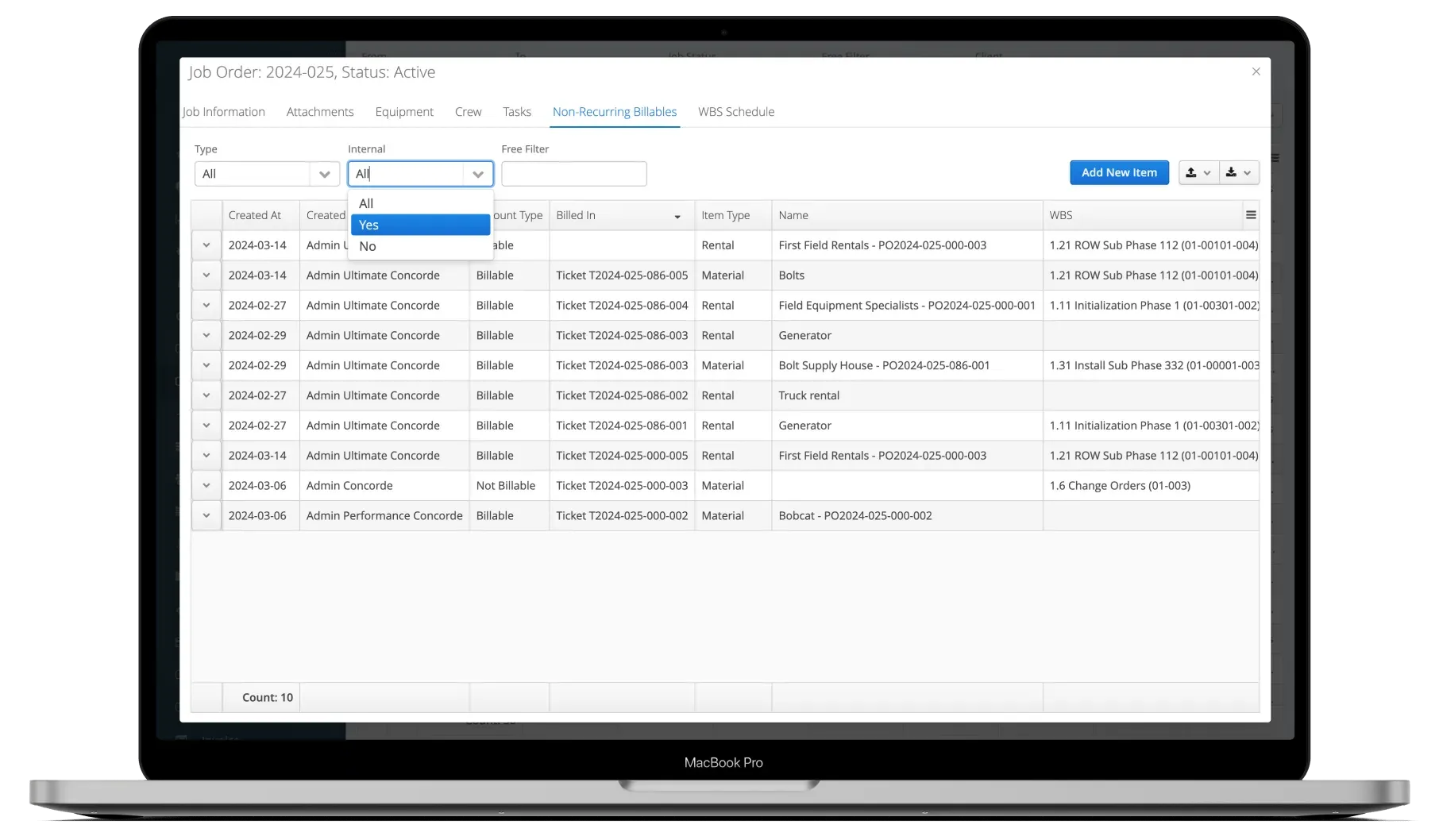1439x840 pixels.
Task: Open the chevron beside the upload icon
Action: (1208, 172)
